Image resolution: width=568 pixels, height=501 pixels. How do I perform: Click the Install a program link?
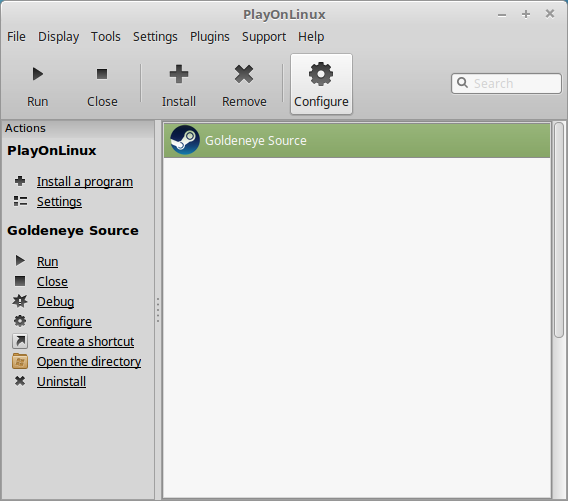pyautogui.click(x=85, y=181)
